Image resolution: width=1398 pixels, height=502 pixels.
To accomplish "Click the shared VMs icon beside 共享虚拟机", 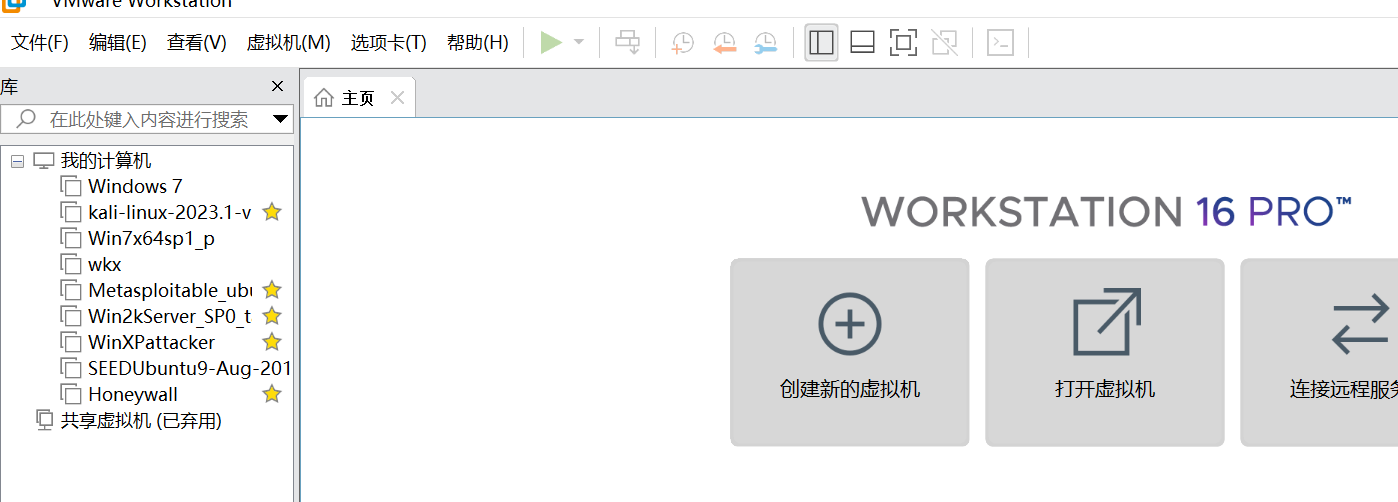I will click(x=44, y=420).
